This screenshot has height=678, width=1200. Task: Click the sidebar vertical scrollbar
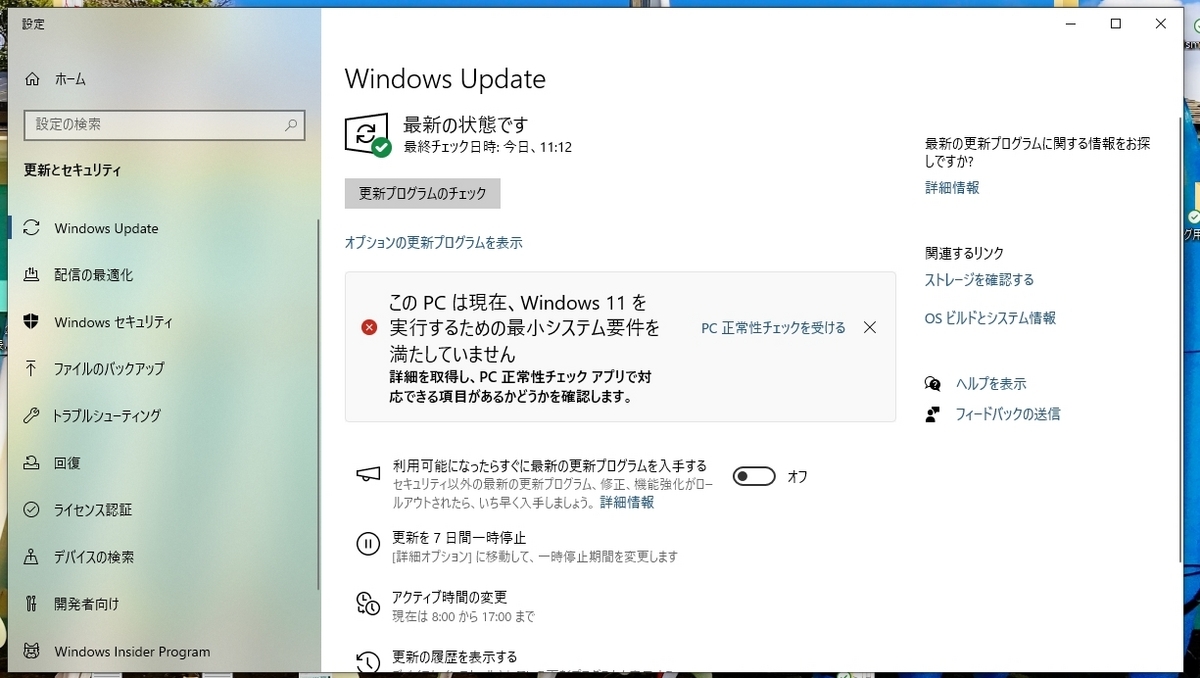(318, 404)
